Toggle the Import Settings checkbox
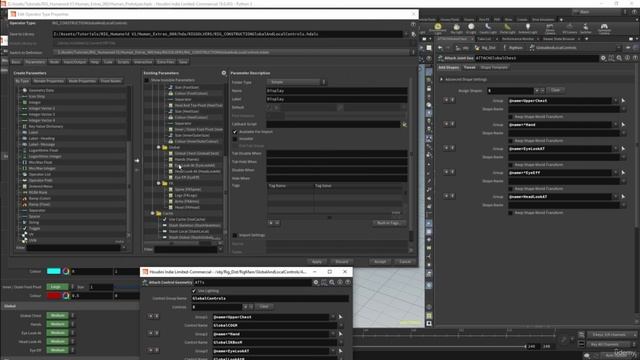This screenshot has height=360, width=640. click(235, 235)
